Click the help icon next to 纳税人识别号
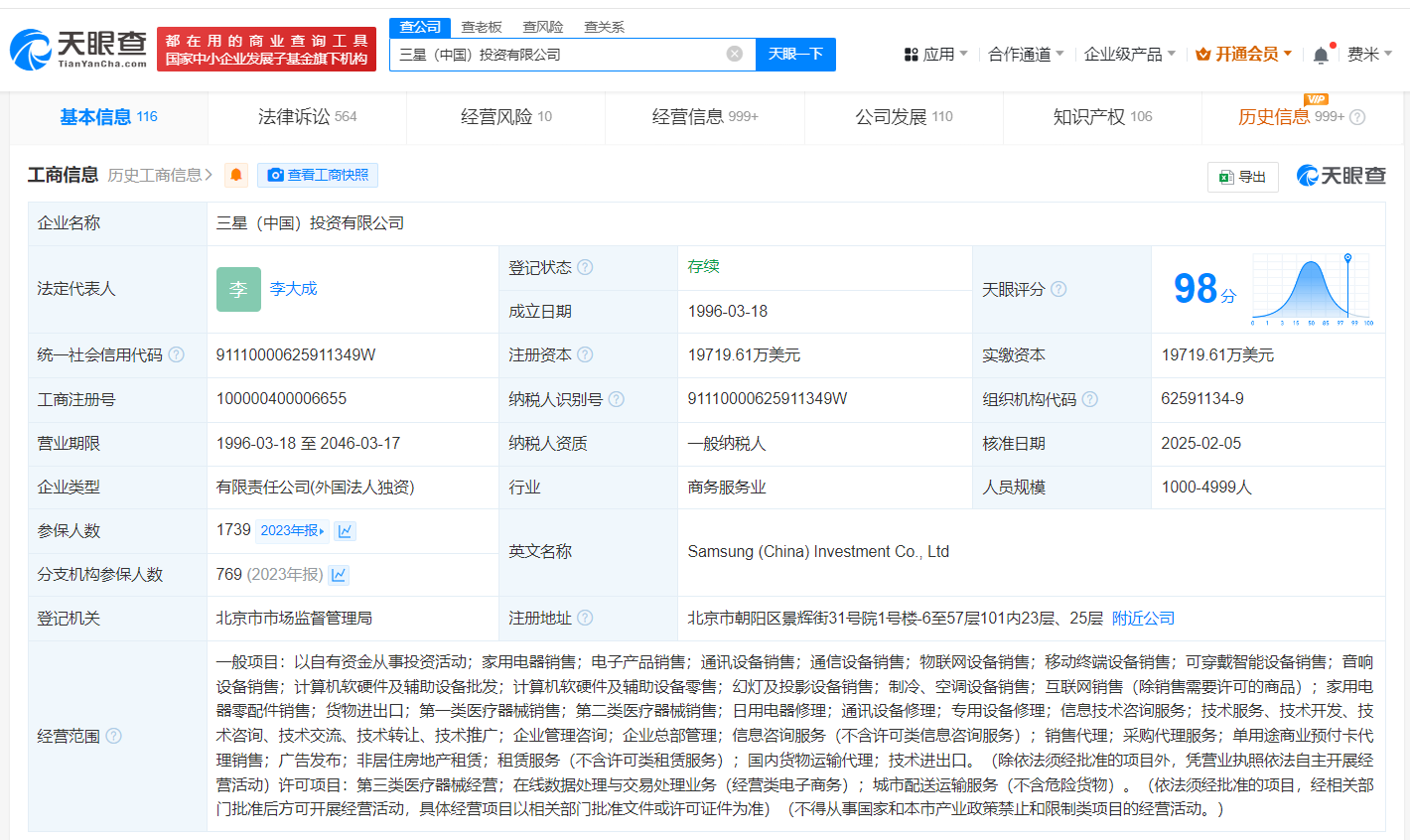This screenshot has width=1410, height=840. pos(616,399)
